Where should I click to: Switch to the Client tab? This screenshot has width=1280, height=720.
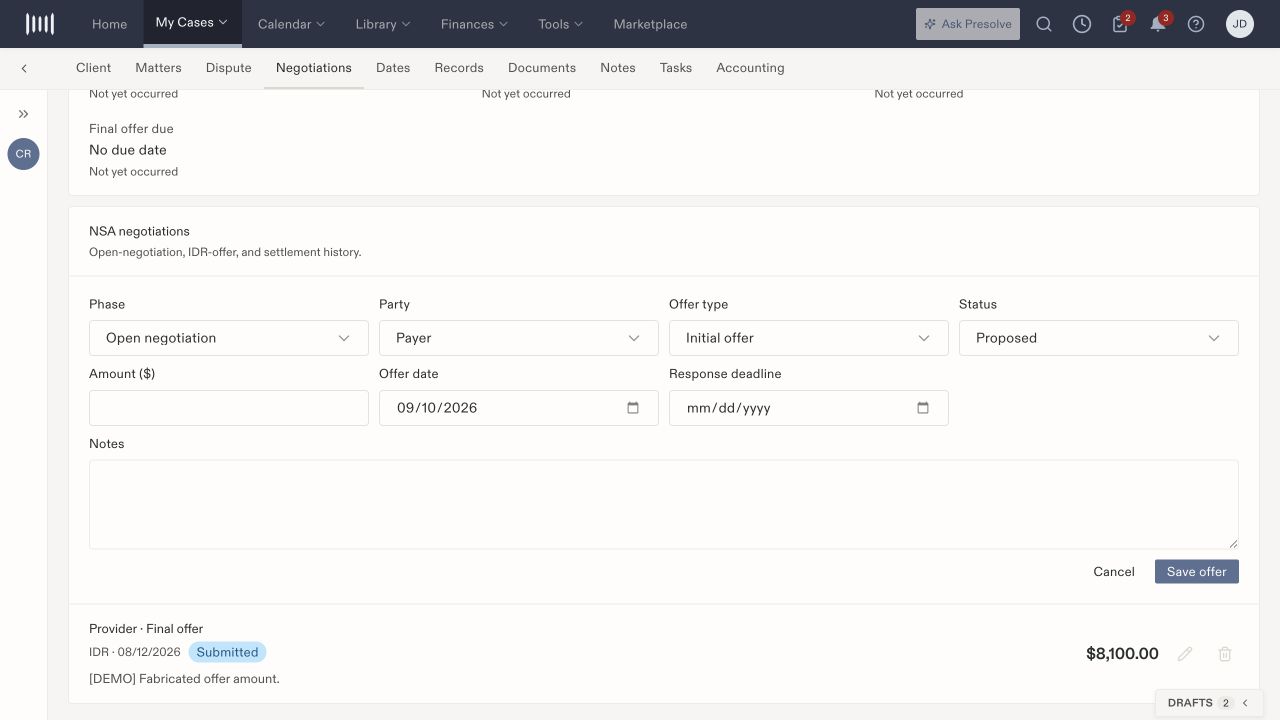pyautogui.click(x=94, y=68)
